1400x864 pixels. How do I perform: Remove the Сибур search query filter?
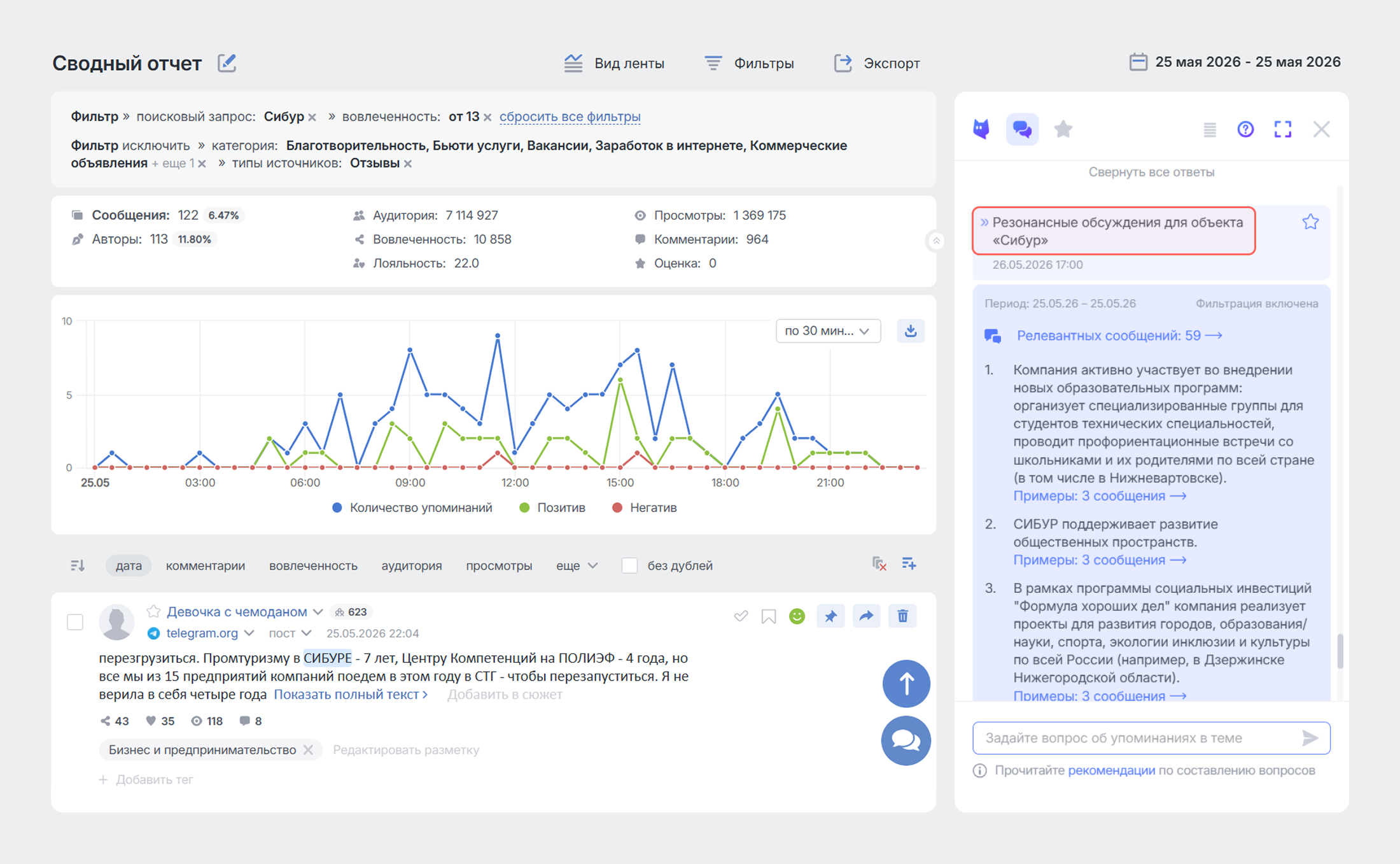tap(312, 117)
